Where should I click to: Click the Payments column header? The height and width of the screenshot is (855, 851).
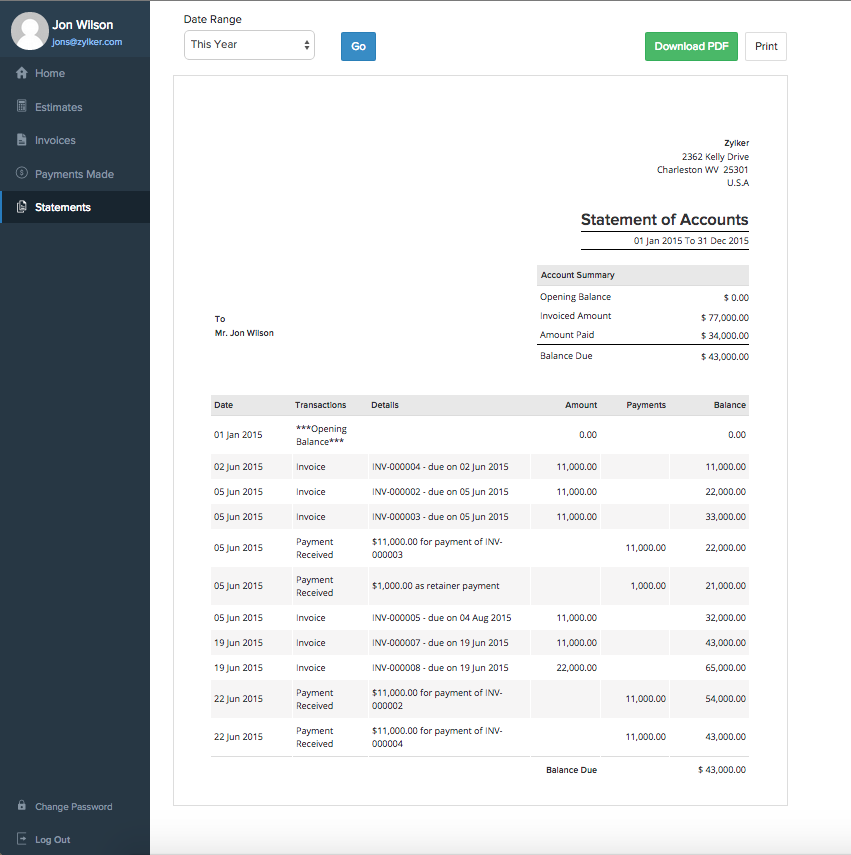(x=646, y=405)
